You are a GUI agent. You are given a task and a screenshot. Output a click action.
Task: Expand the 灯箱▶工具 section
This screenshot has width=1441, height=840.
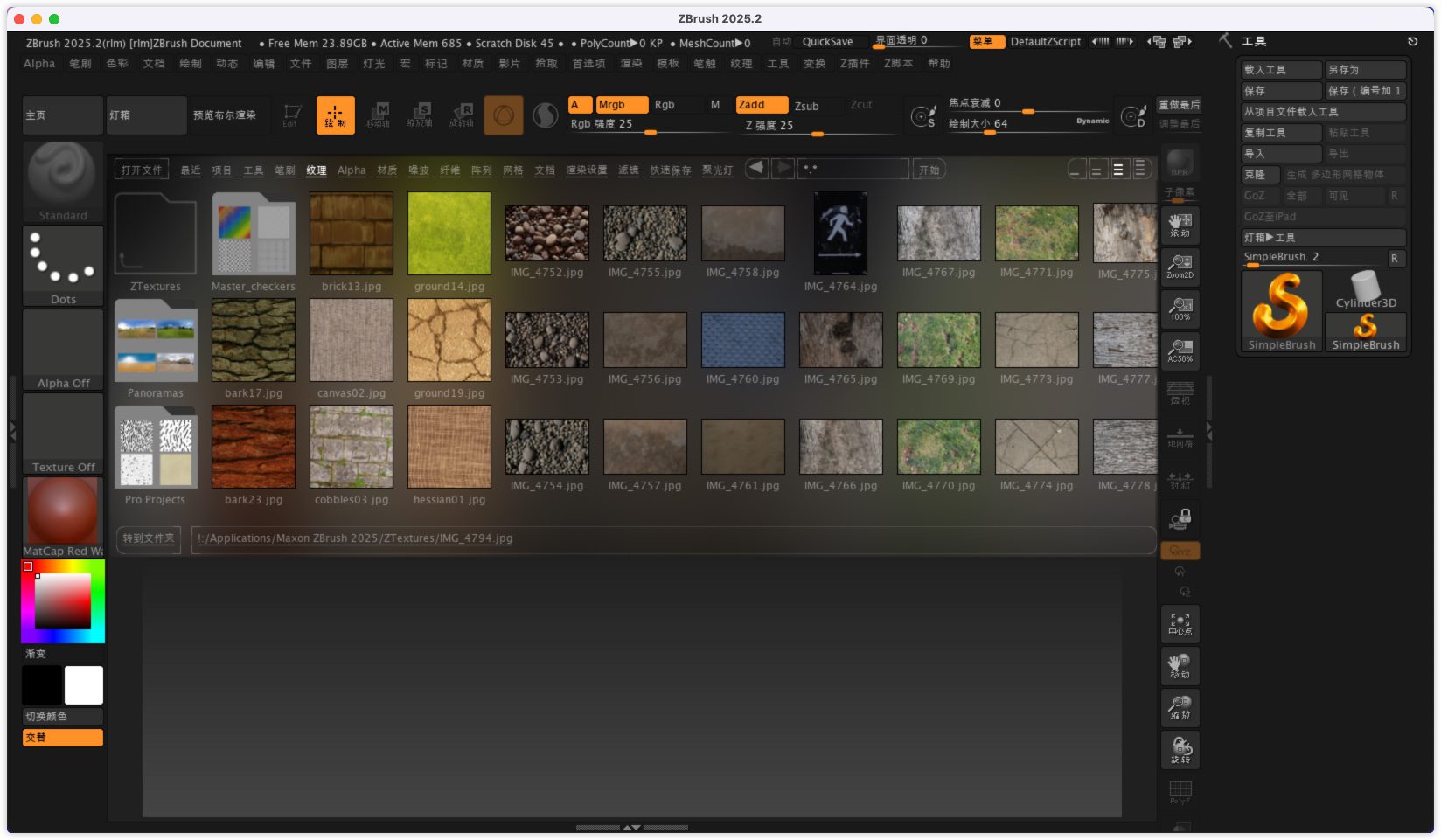(x=1322, y=238)
